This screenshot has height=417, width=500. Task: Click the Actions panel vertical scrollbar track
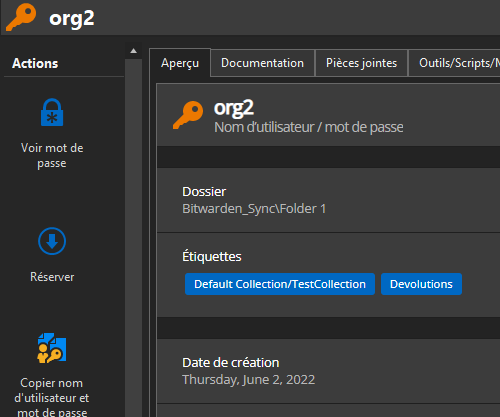134,238
